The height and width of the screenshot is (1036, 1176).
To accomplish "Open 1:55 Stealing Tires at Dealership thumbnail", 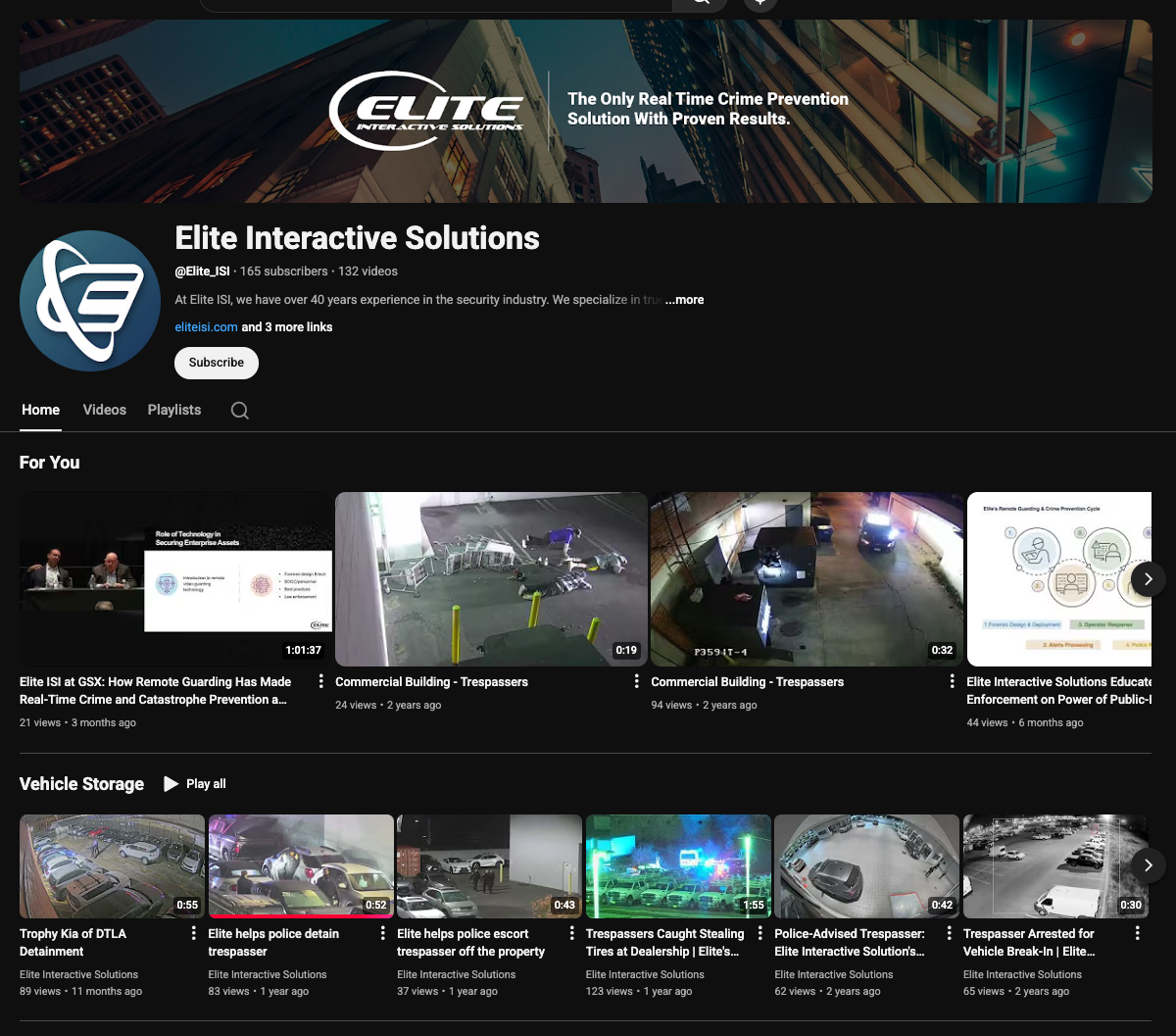I will tap(678, 866).
